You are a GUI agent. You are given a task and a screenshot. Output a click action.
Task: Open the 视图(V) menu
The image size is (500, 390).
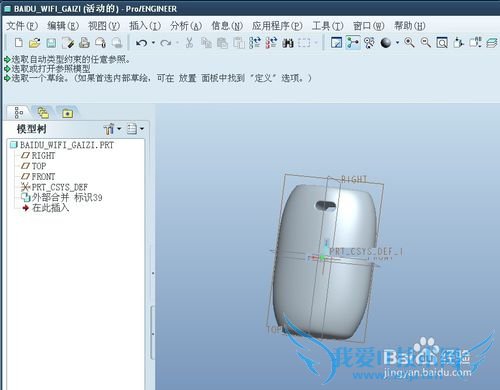[x=104, y=26]
